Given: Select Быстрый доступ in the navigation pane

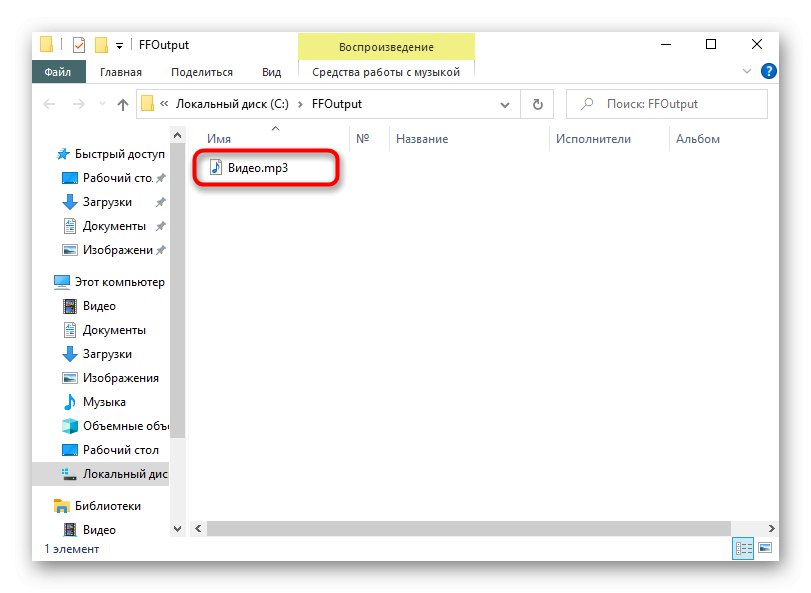Looking at the screenshot, I should pyautogui.click(x=111, y=154).
